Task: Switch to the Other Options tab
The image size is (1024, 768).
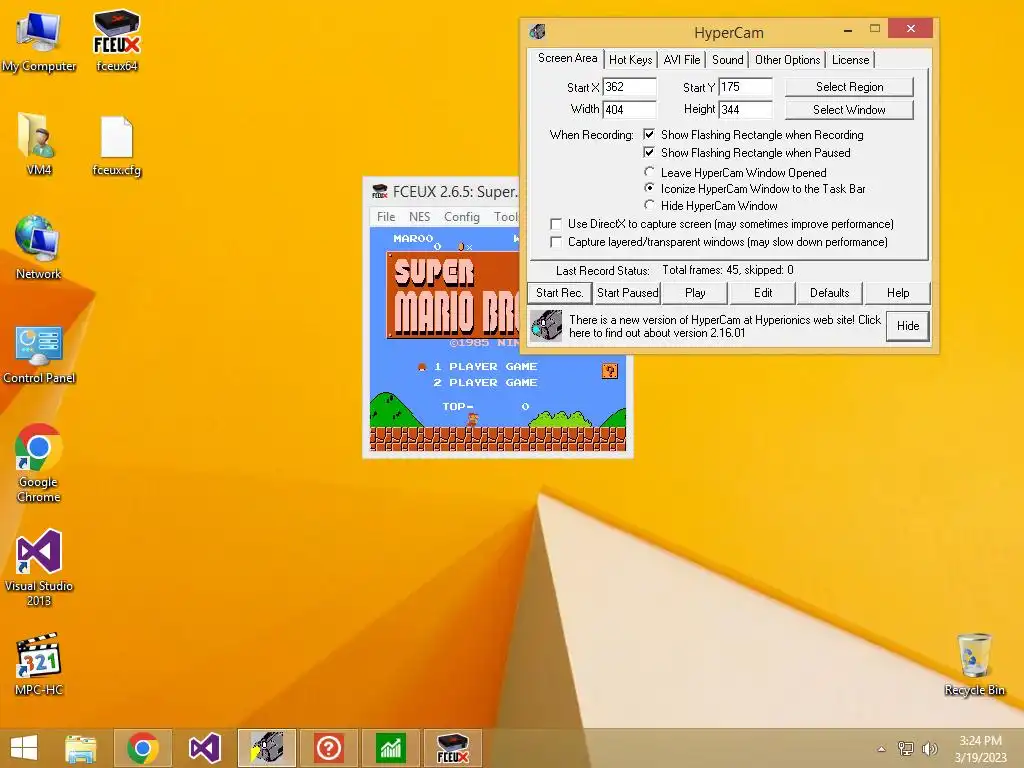Action: [x=787, y=60]
